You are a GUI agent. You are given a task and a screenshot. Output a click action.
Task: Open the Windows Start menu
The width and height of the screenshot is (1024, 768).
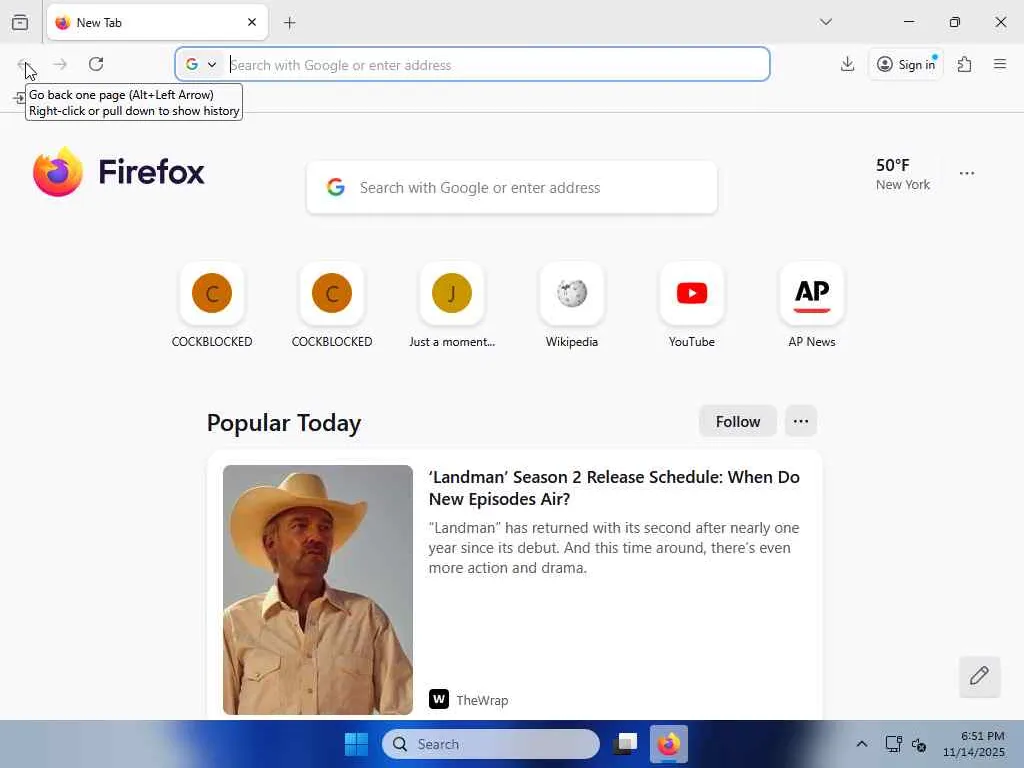click(x=356, y=744)
